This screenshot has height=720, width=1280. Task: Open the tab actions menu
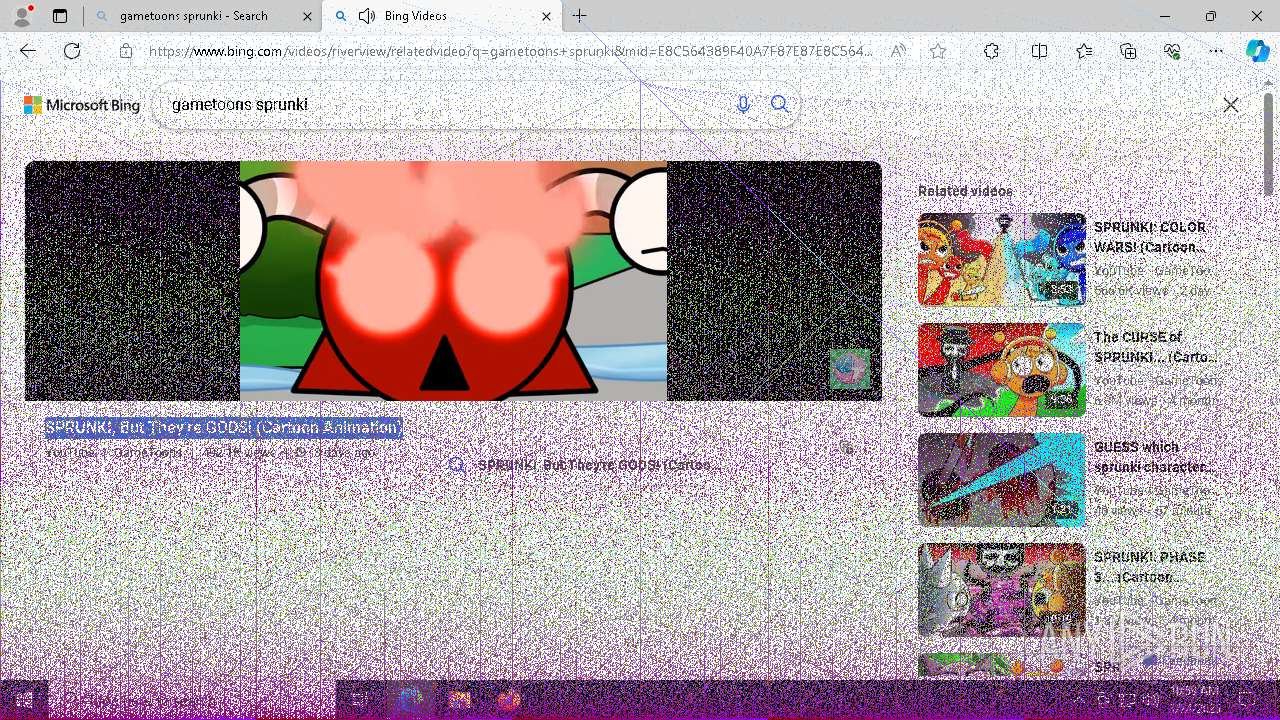click(60, 16)
